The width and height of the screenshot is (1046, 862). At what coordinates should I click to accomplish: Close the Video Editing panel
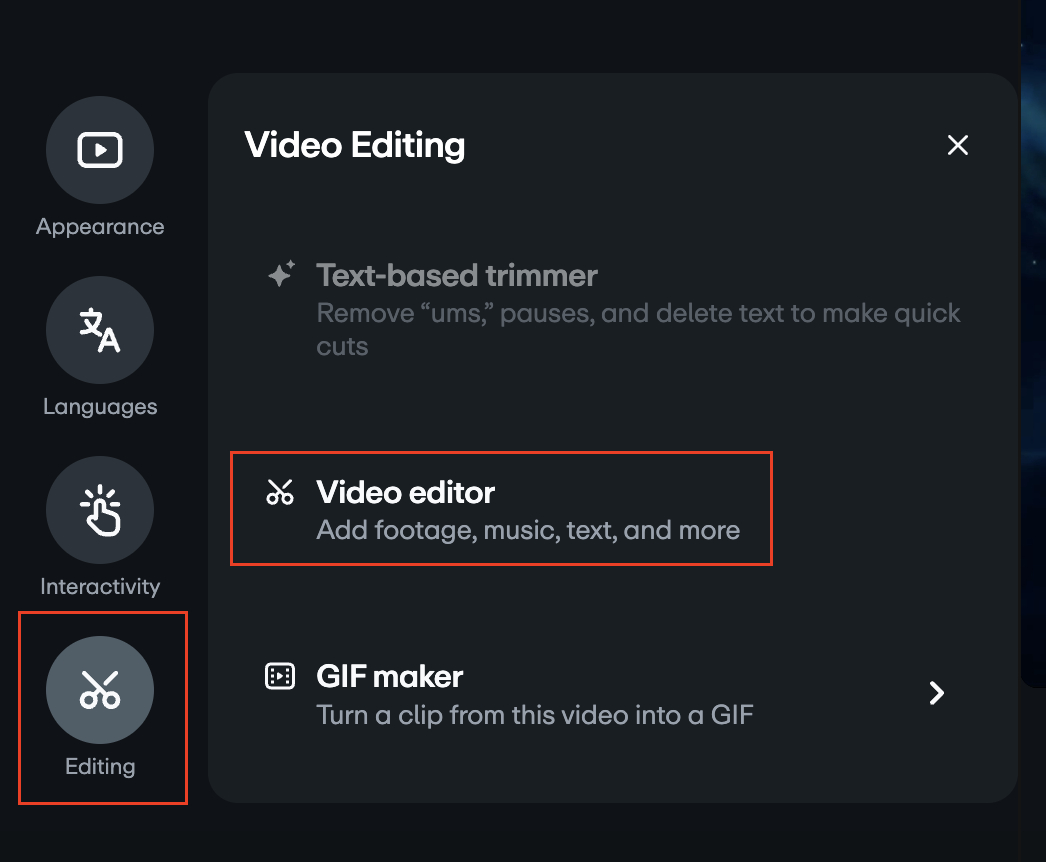tap(958, 145)
